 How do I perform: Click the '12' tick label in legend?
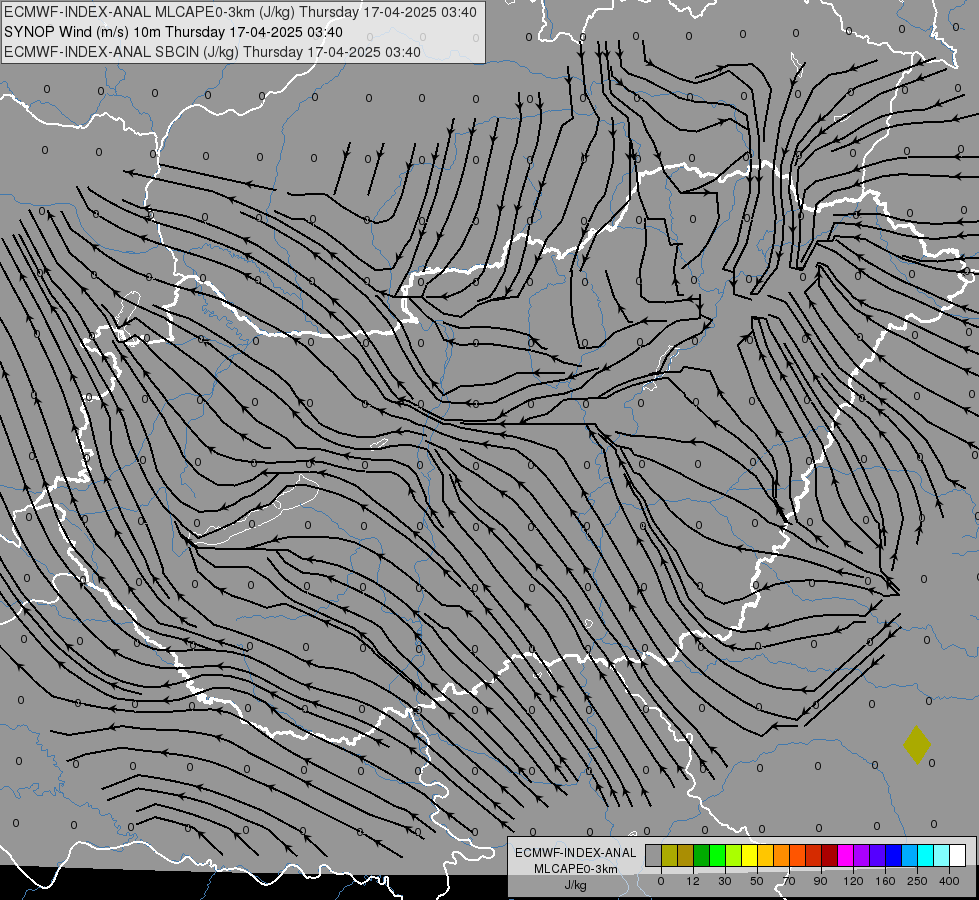[x=693, y=881]
